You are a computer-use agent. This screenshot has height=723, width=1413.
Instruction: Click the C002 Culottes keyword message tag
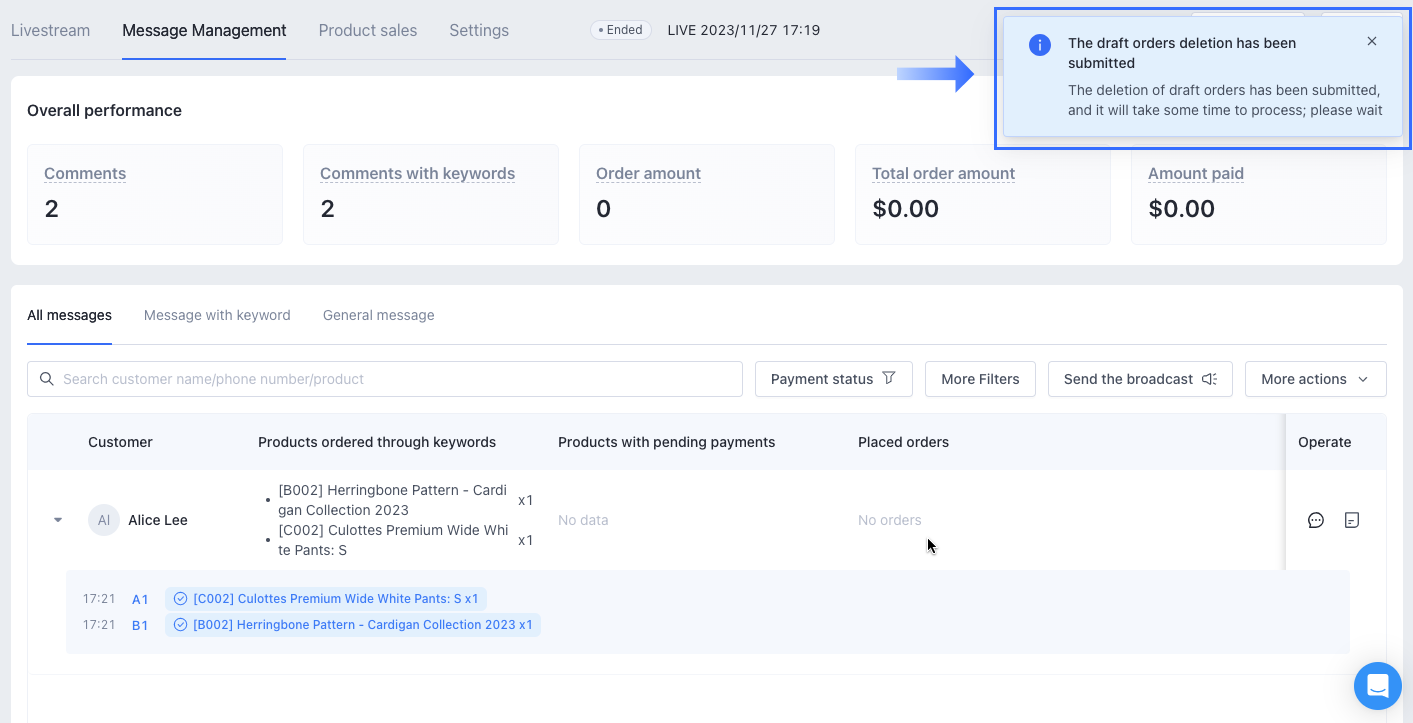(x=326, y=599)
